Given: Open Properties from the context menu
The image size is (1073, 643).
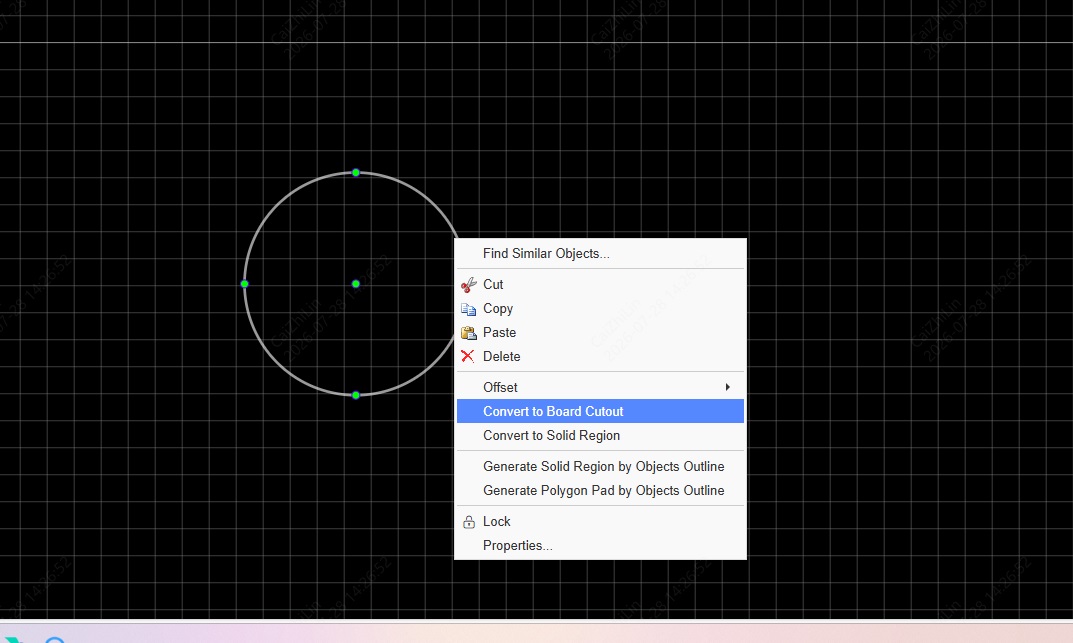Looking at the screenshot, I should [x=600, y=546].
